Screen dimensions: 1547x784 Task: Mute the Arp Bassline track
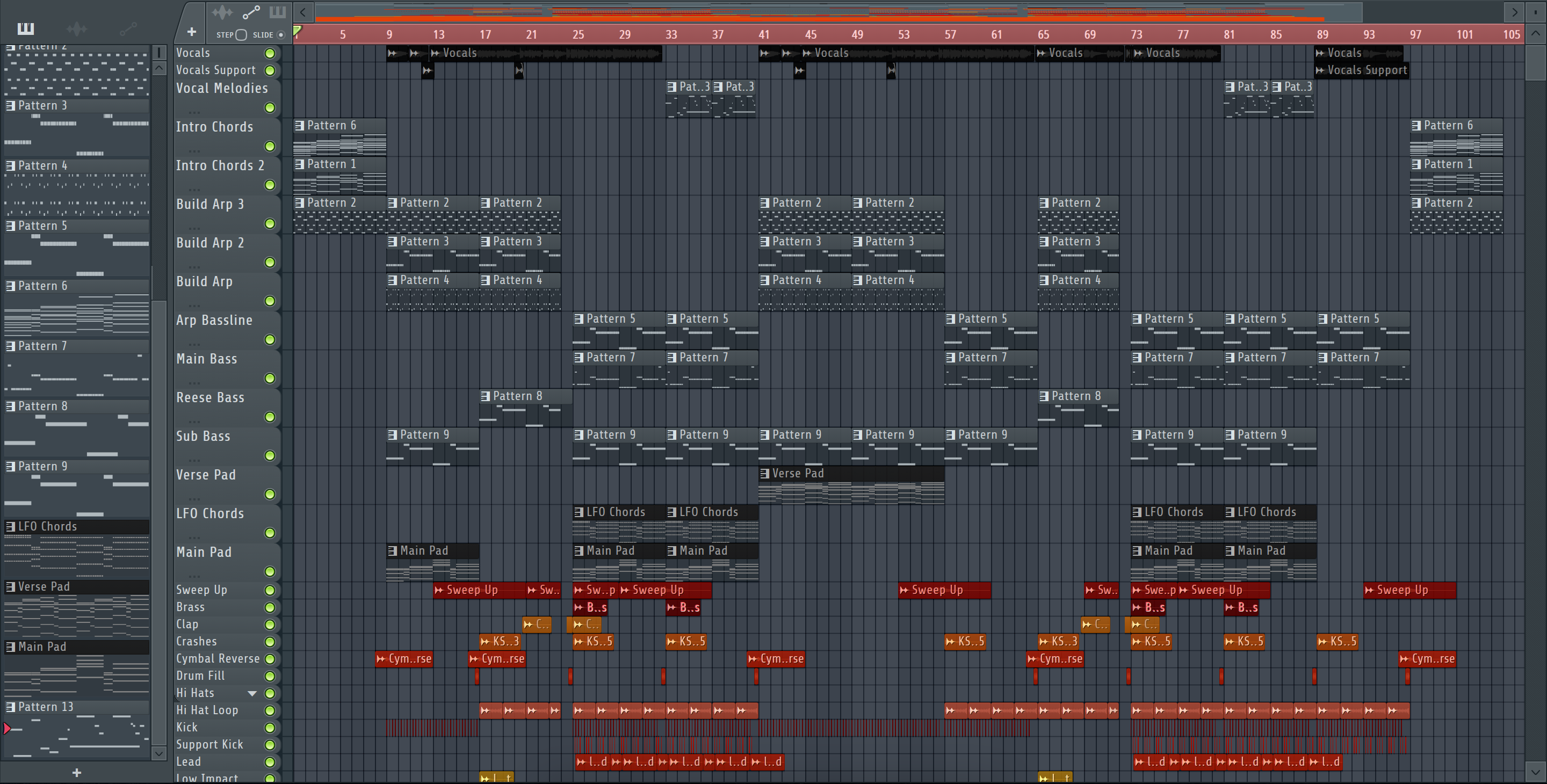click(x=270, y=340)
